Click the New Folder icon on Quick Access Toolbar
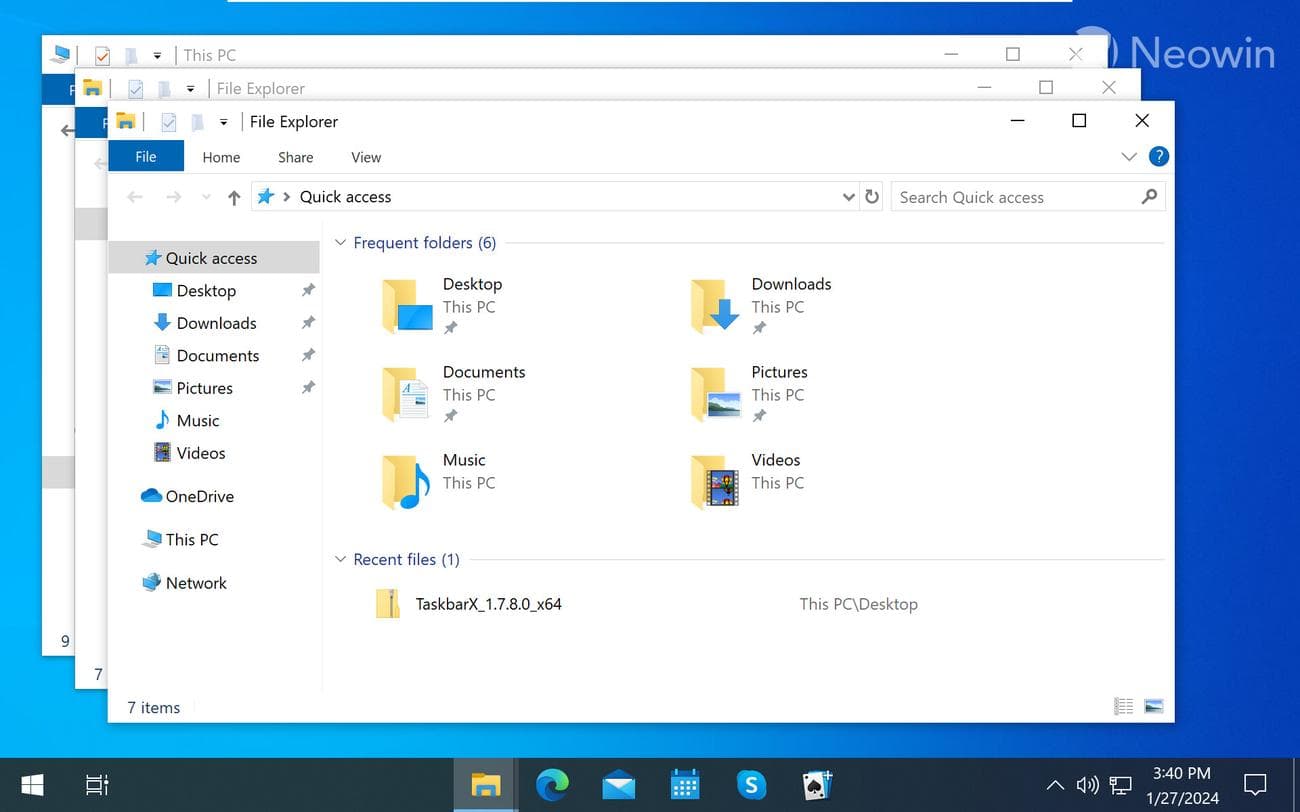 197,121
